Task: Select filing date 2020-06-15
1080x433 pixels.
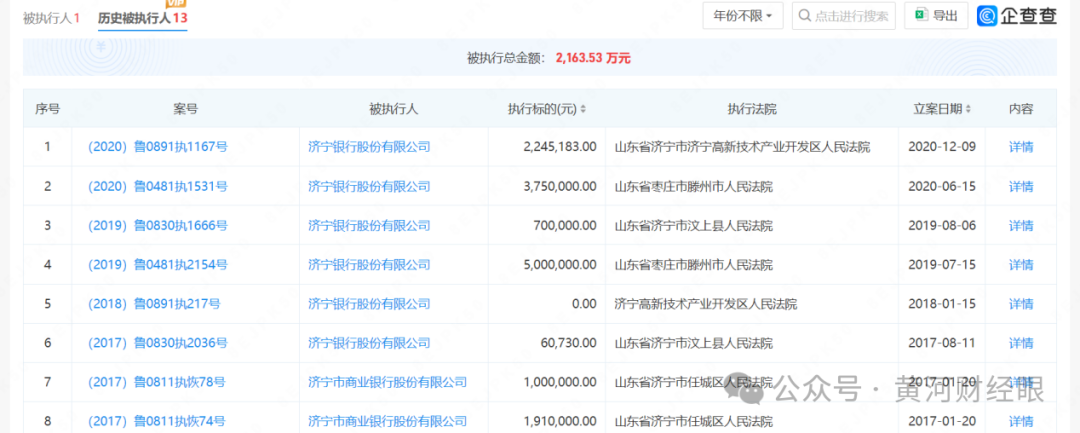Action: click(x=942, y=186)
